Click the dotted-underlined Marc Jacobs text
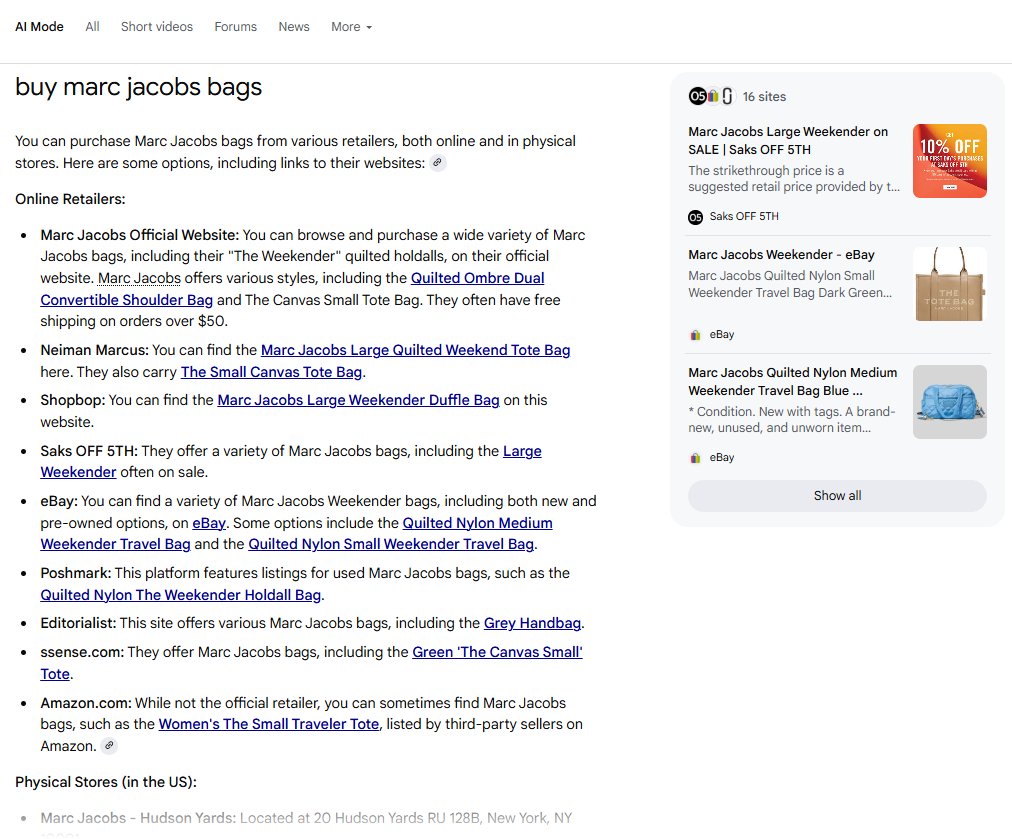The image size is (1012, 839). pos(139,278)
